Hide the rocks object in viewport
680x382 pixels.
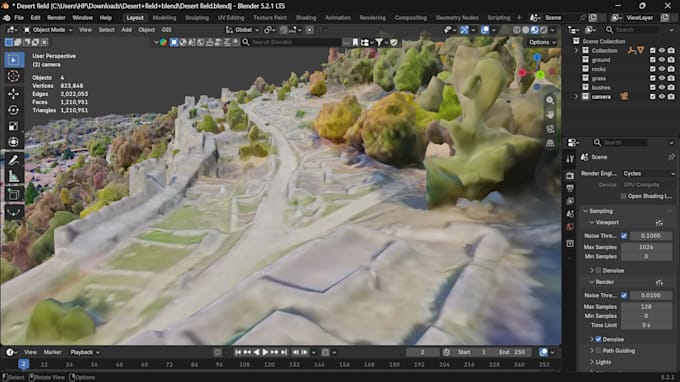[x=662, y=69]
